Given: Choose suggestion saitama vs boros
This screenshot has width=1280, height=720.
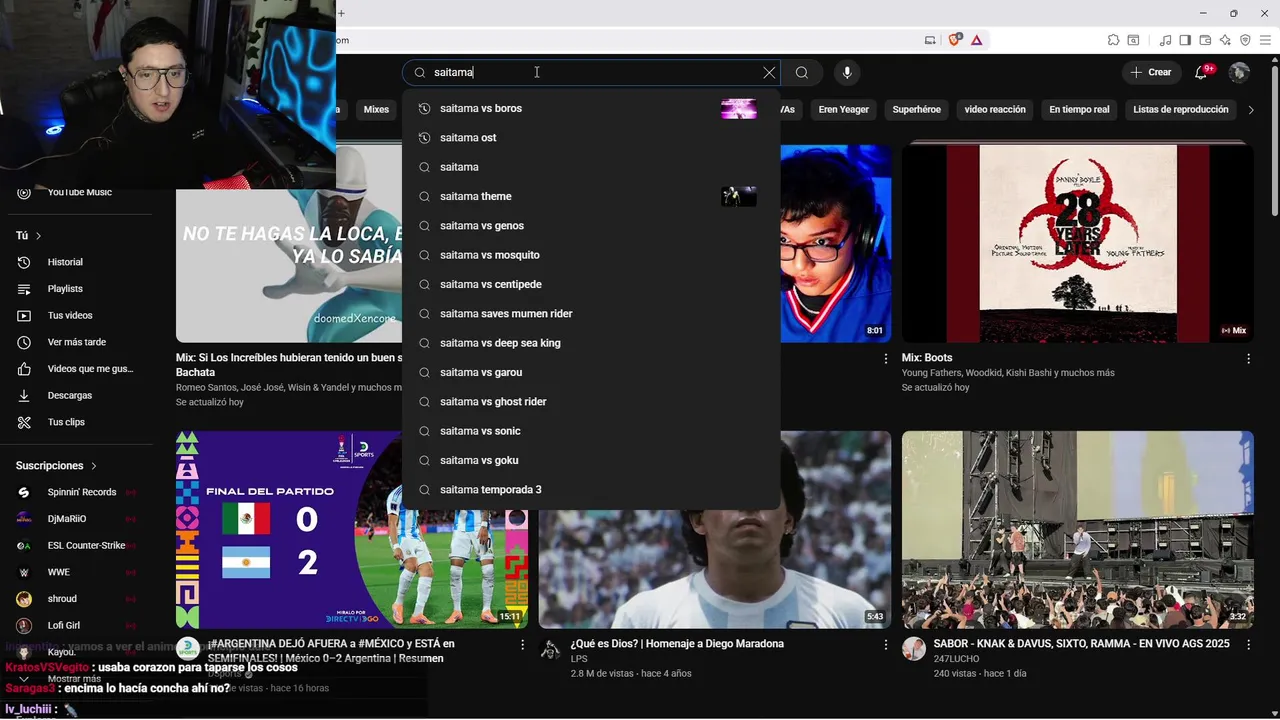Looking at the screenshot, I should [591, 108].
